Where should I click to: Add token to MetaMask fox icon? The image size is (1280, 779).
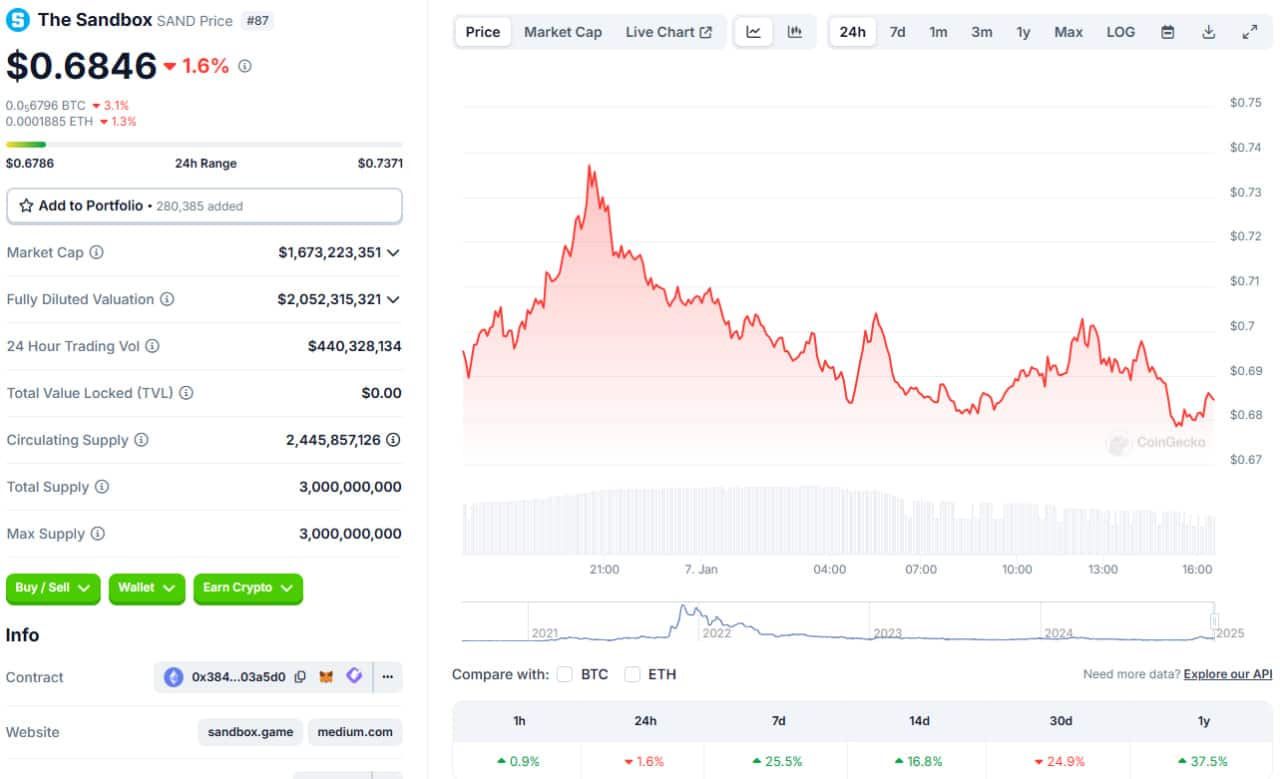click(326, 677)
